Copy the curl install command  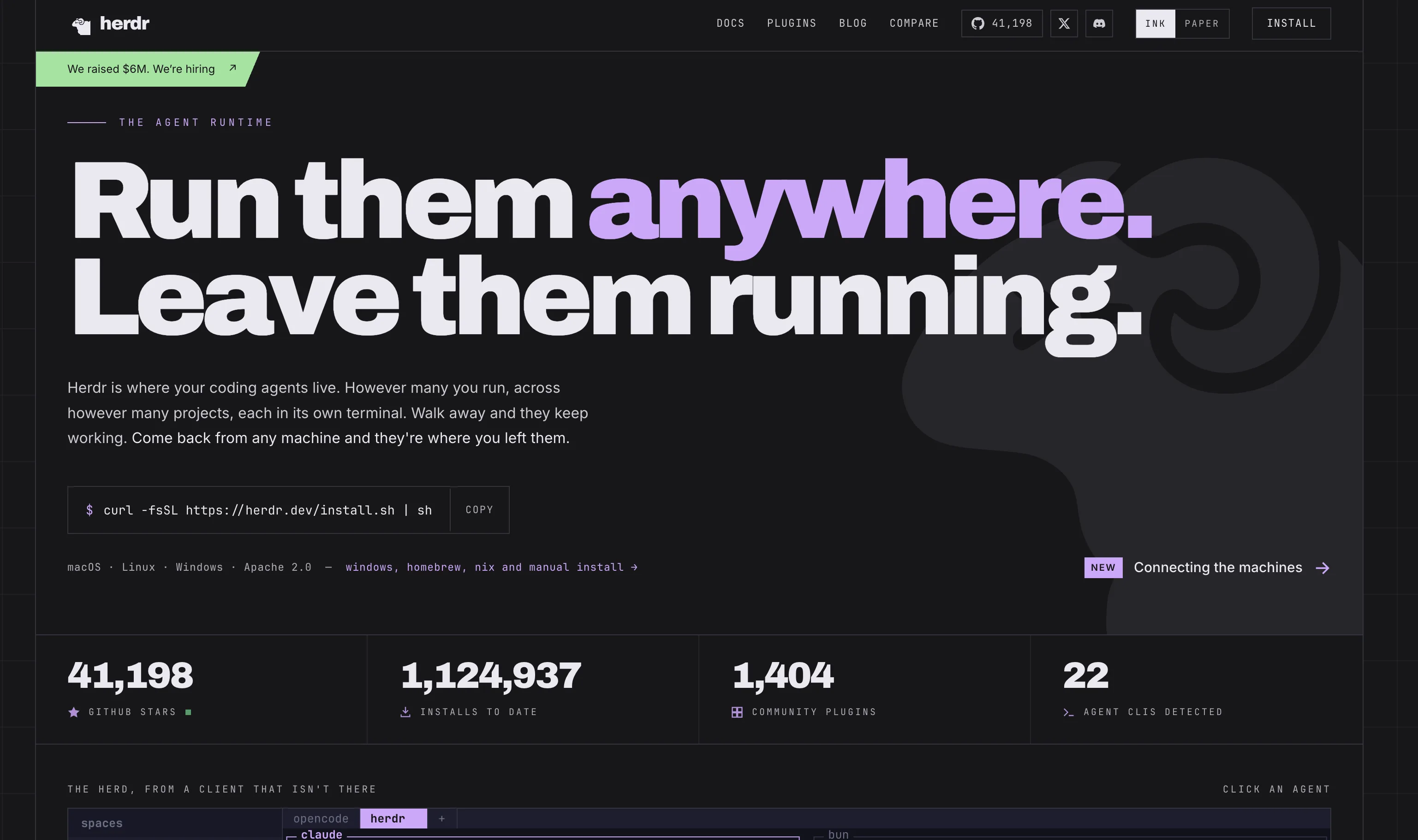coord(479,509)
